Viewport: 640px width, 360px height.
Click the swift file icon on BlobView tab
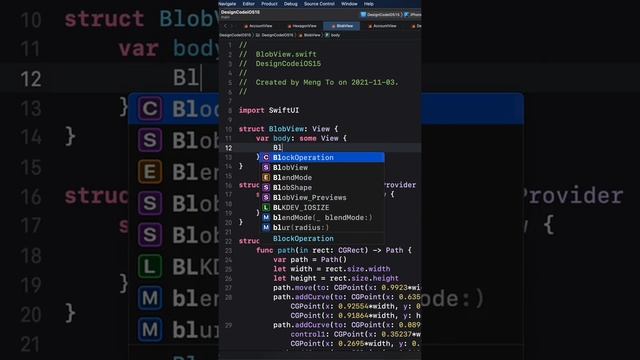click(x=333, y=26)
